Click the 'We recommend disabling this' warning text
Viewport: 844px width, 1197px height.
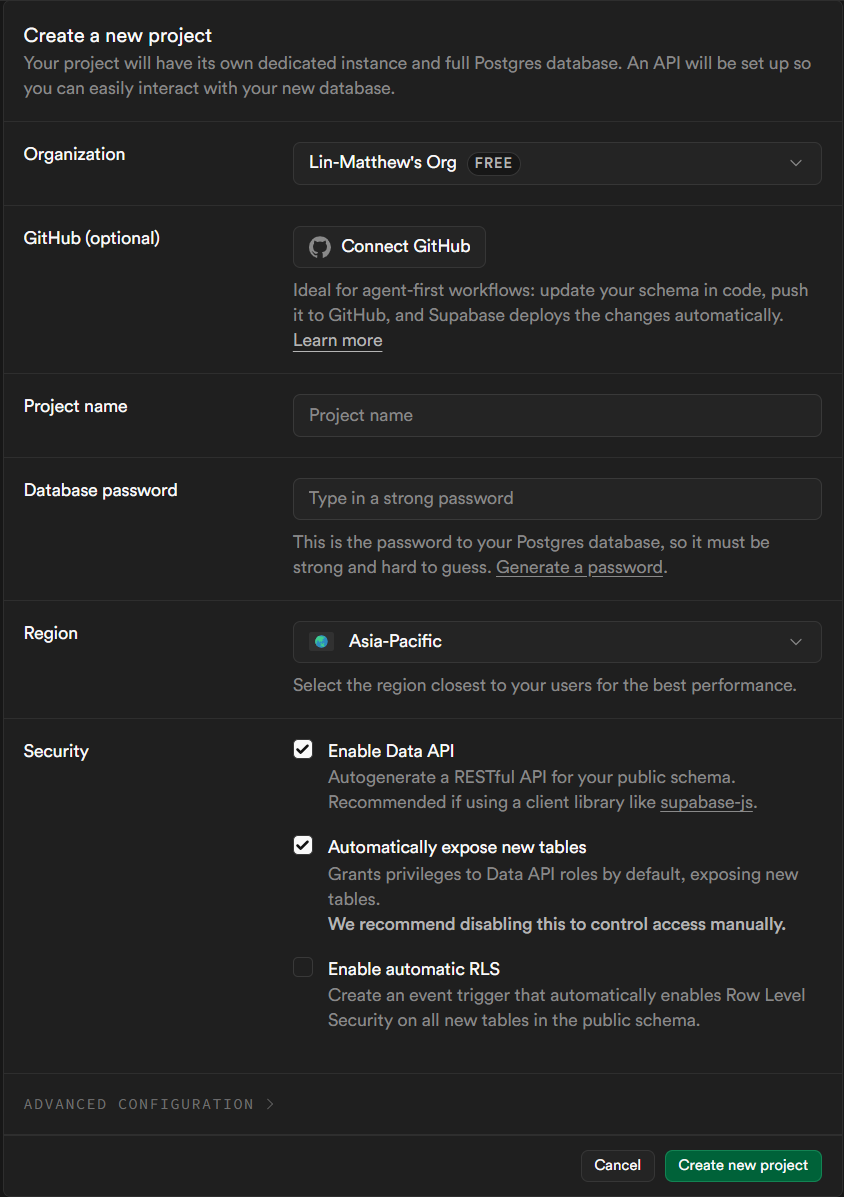pos(556,924)
